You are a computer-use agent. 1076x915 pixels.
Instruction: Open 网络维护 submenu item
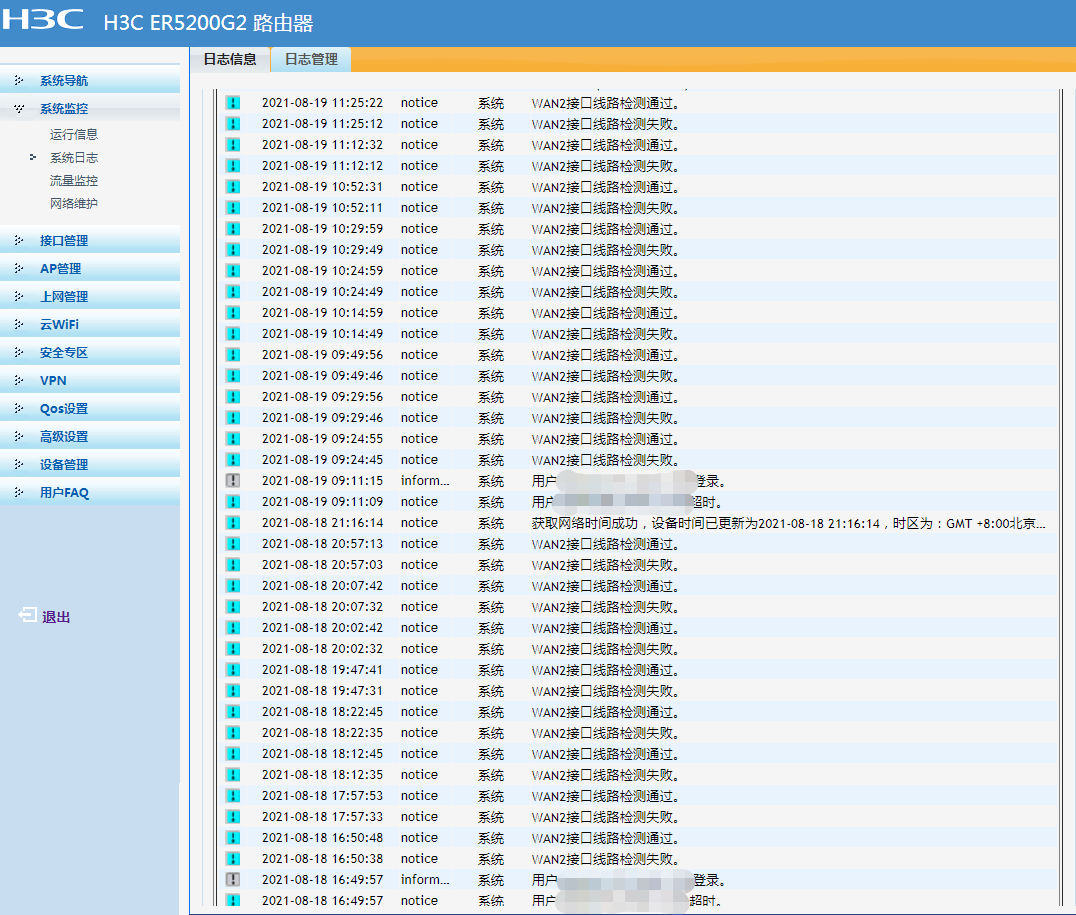click(73, 203)
